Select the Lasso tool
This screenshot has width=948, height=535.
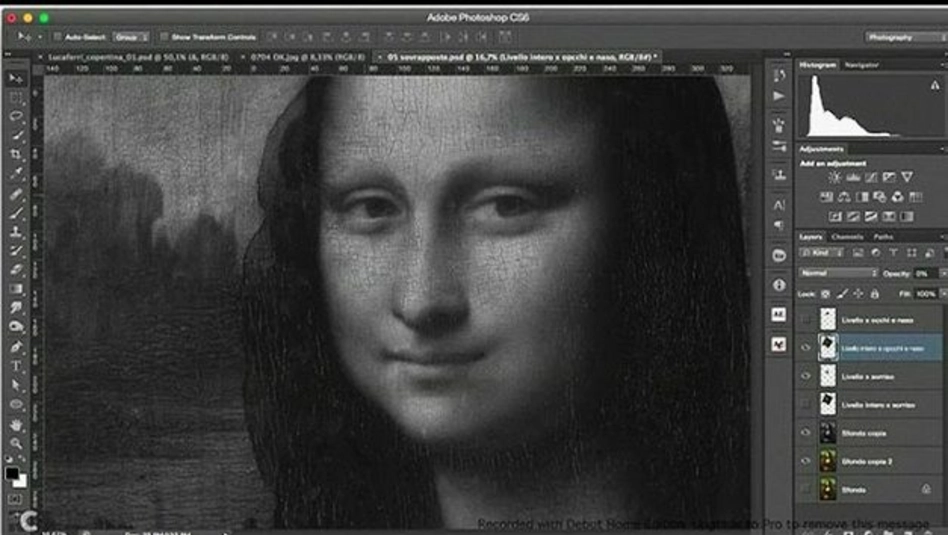coord(16,116)
